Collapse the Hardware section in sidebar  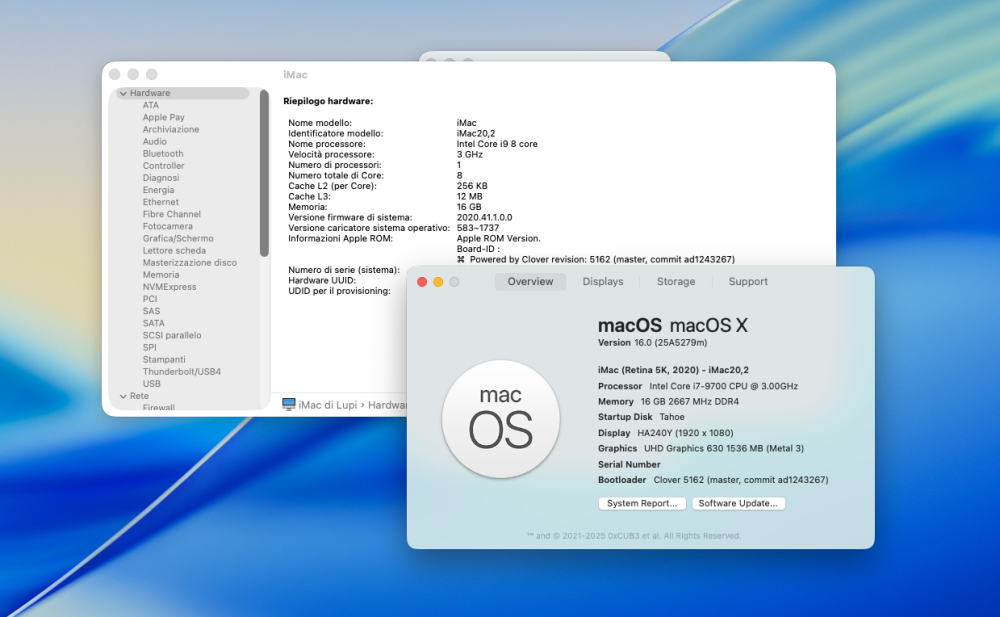123,93
